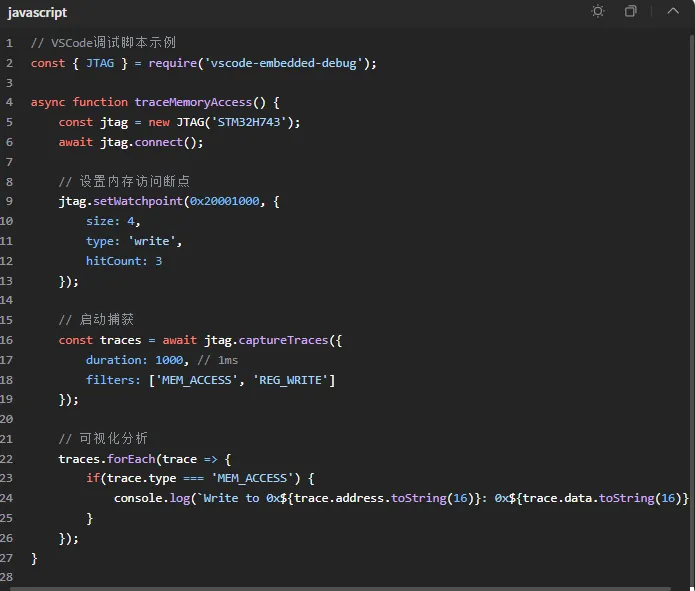Toggle the light/dark theme sun icon
Viewport: 695px width, 591px height.
coord(597,11)
